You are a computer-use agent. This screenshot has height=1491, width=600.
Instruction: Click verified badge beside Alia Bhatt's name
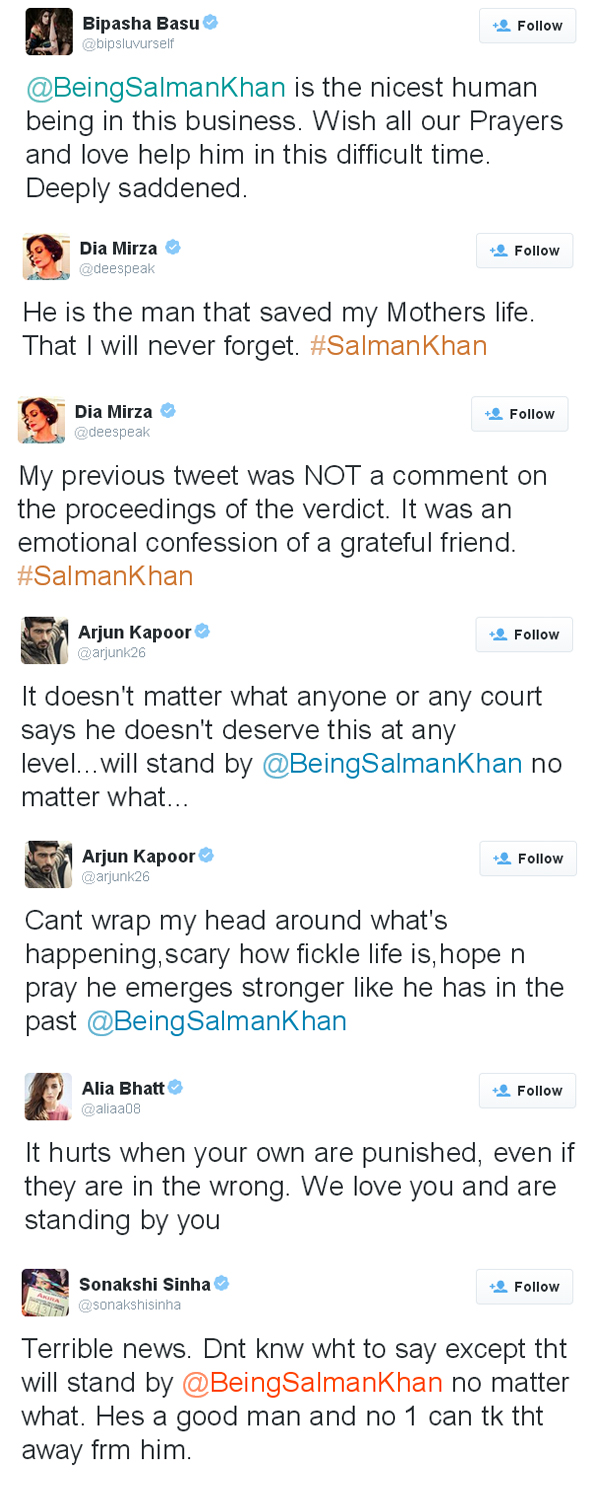click(175, 1088)
